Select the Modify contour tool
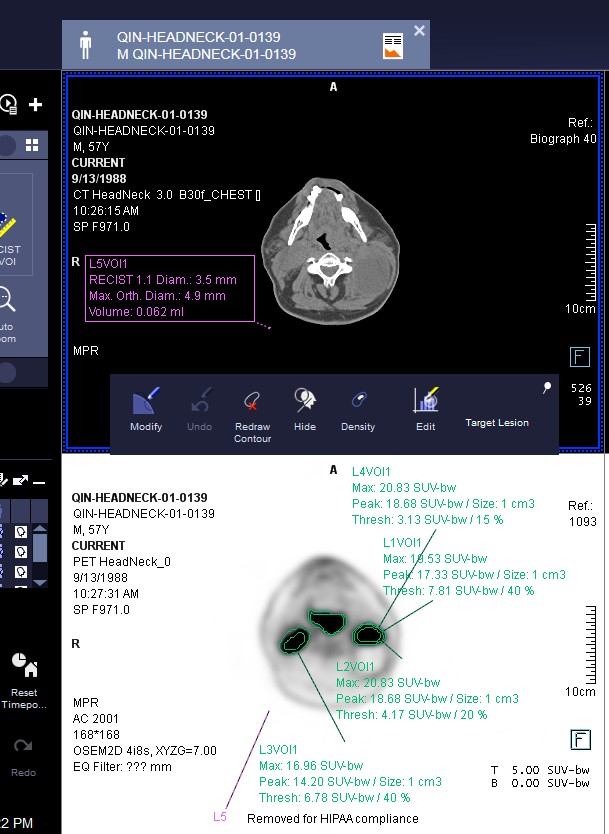Screen dimensions: 609x834 (146, 410)
